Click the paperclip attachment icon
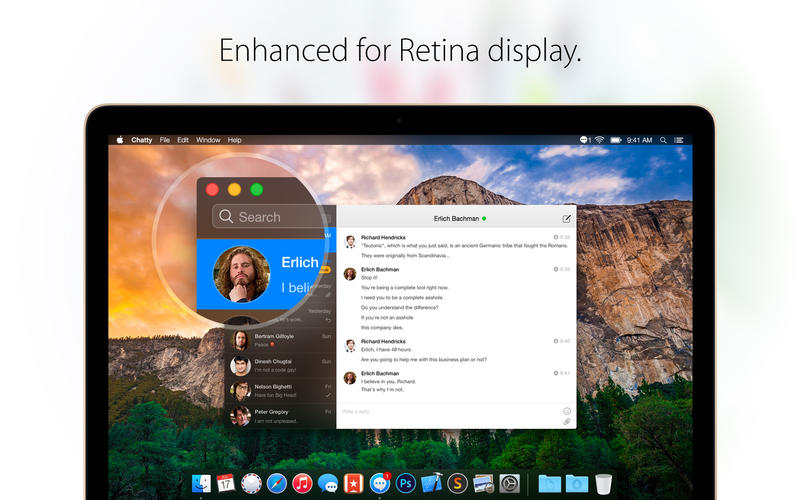 pyautogui.click(x=567, y=421)
